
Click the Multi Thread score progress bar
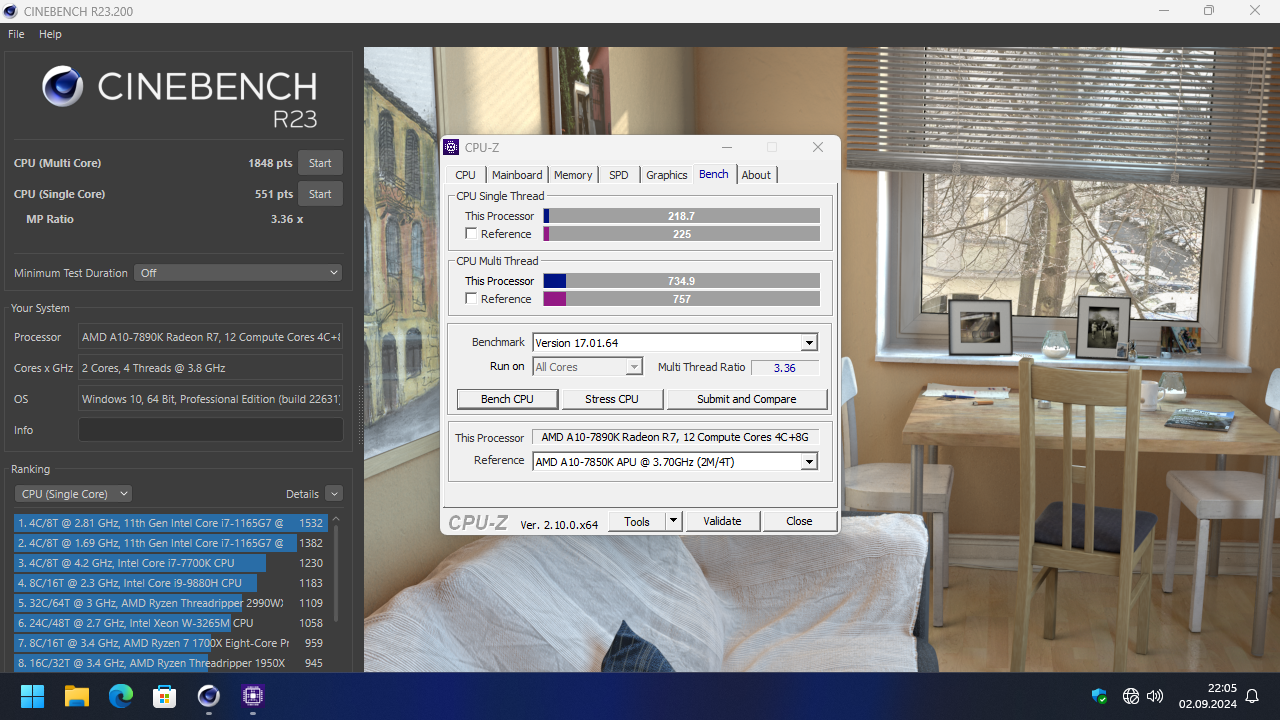tap(680, 281)
